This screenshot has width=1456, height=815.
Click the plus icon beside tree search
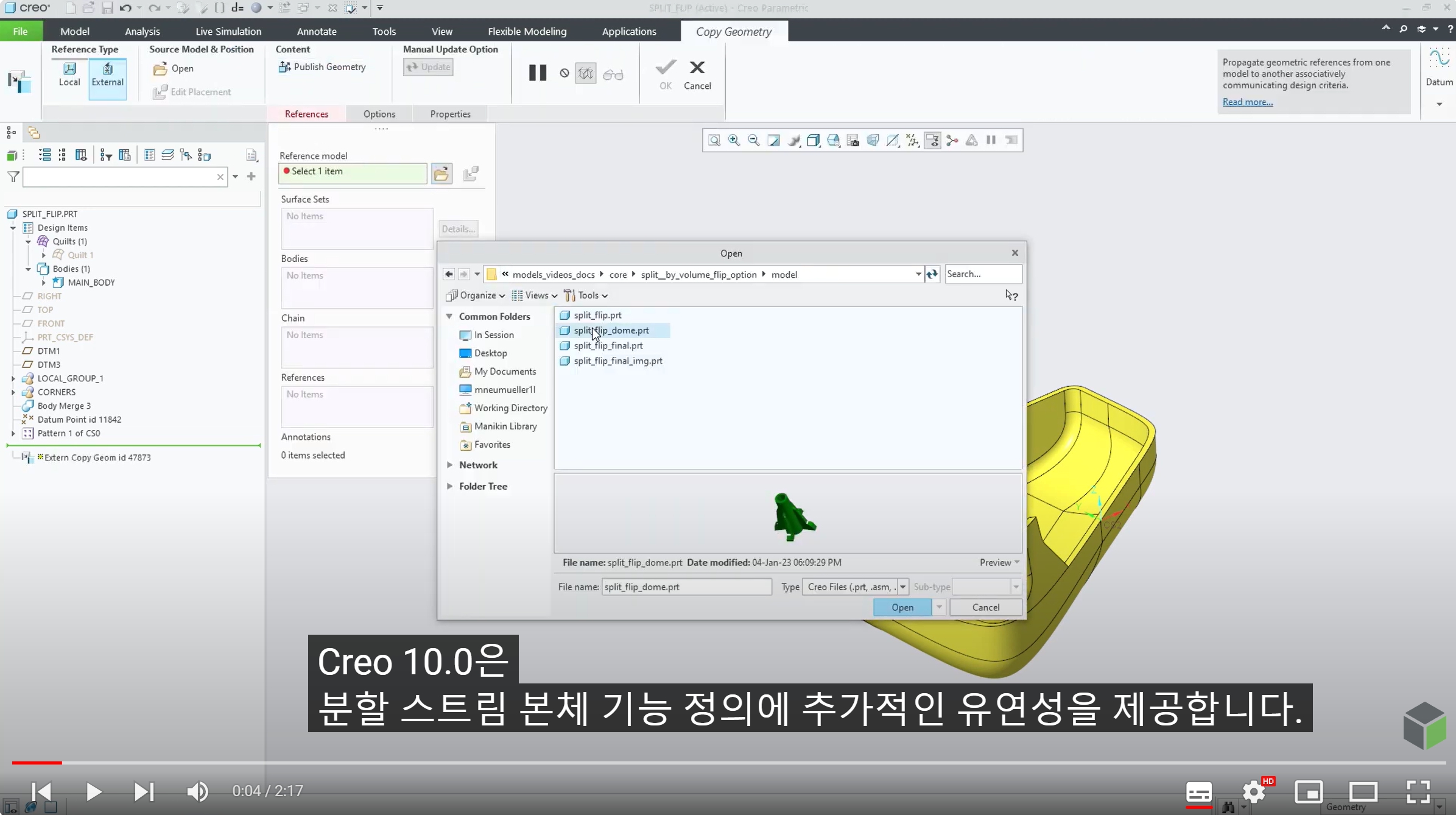click(x=251, y=177)
